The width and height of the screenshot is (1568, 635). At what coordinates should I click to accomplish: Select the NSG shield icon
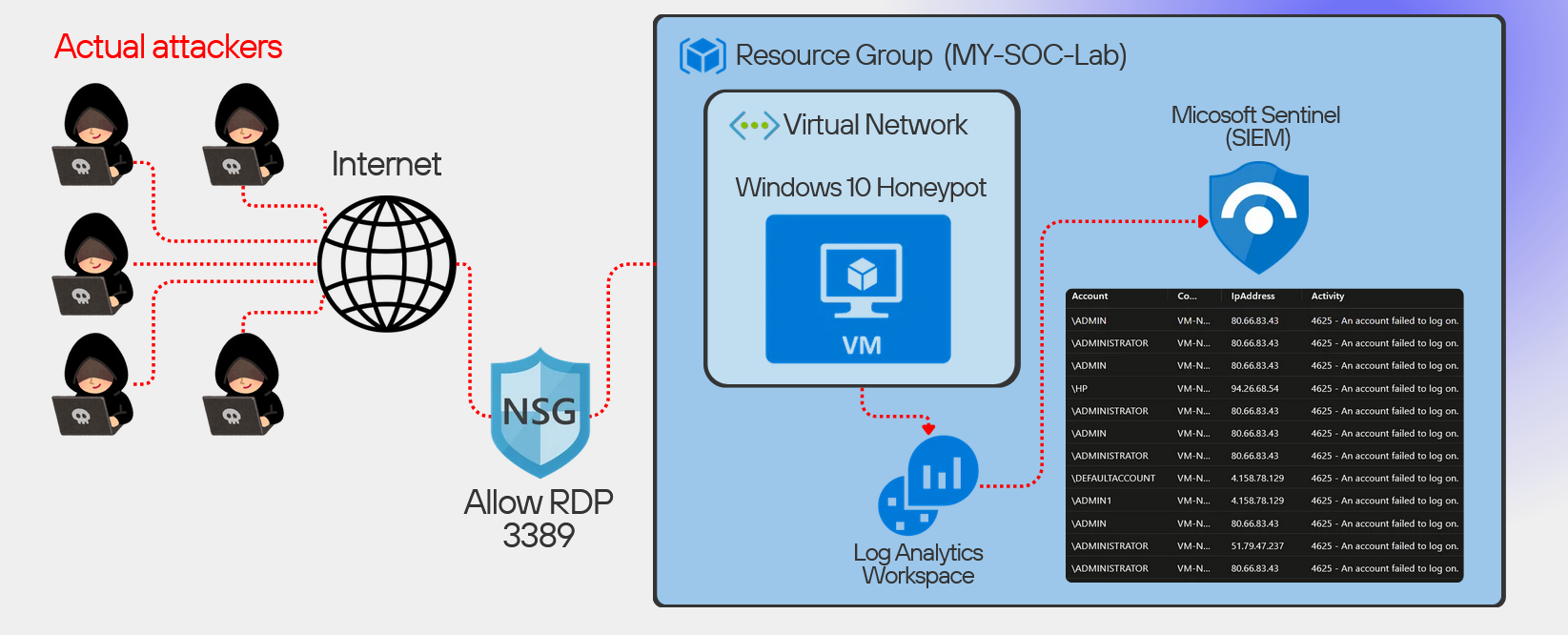point(540,413)
